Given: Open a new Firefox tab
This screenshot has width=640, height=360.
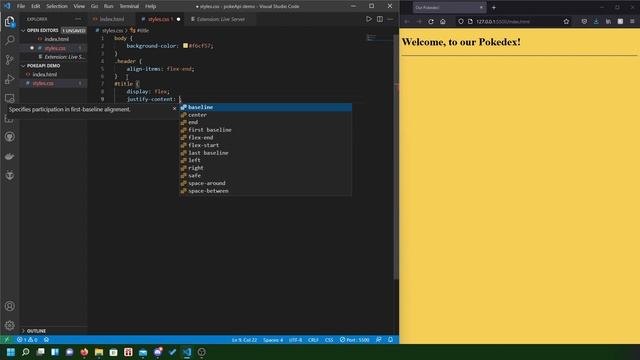Looking at the screenshot, I should tap(493, 7).
